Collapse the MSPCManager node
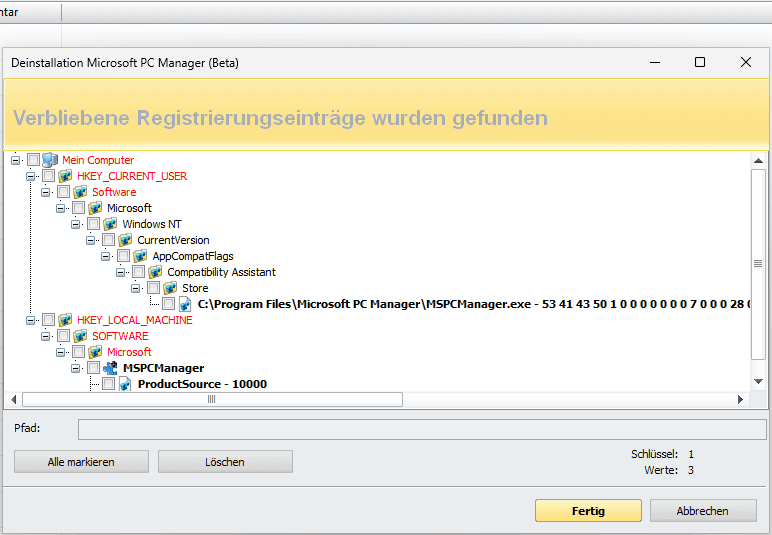 (75, 368)
